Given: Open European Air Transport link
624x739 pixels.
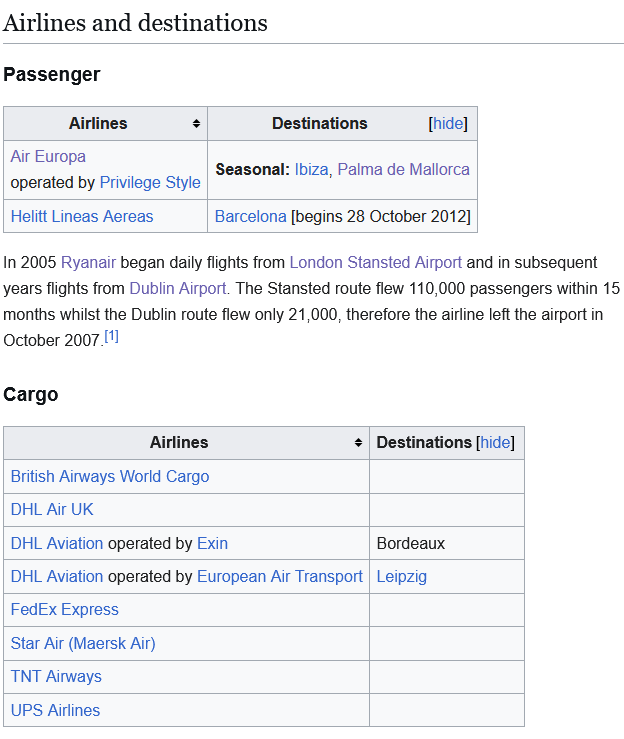Looking at the screenshot, I should coord(280,576).
